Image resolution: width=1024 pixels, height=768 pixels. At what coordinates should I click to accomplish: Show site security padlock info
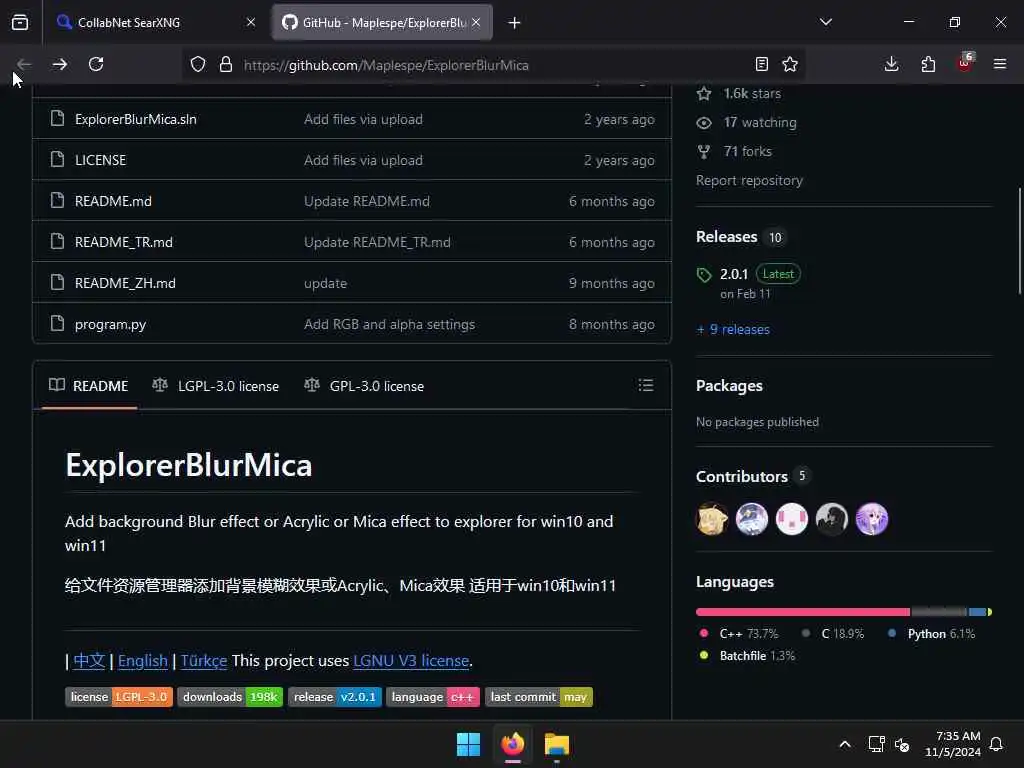point(226,64)
